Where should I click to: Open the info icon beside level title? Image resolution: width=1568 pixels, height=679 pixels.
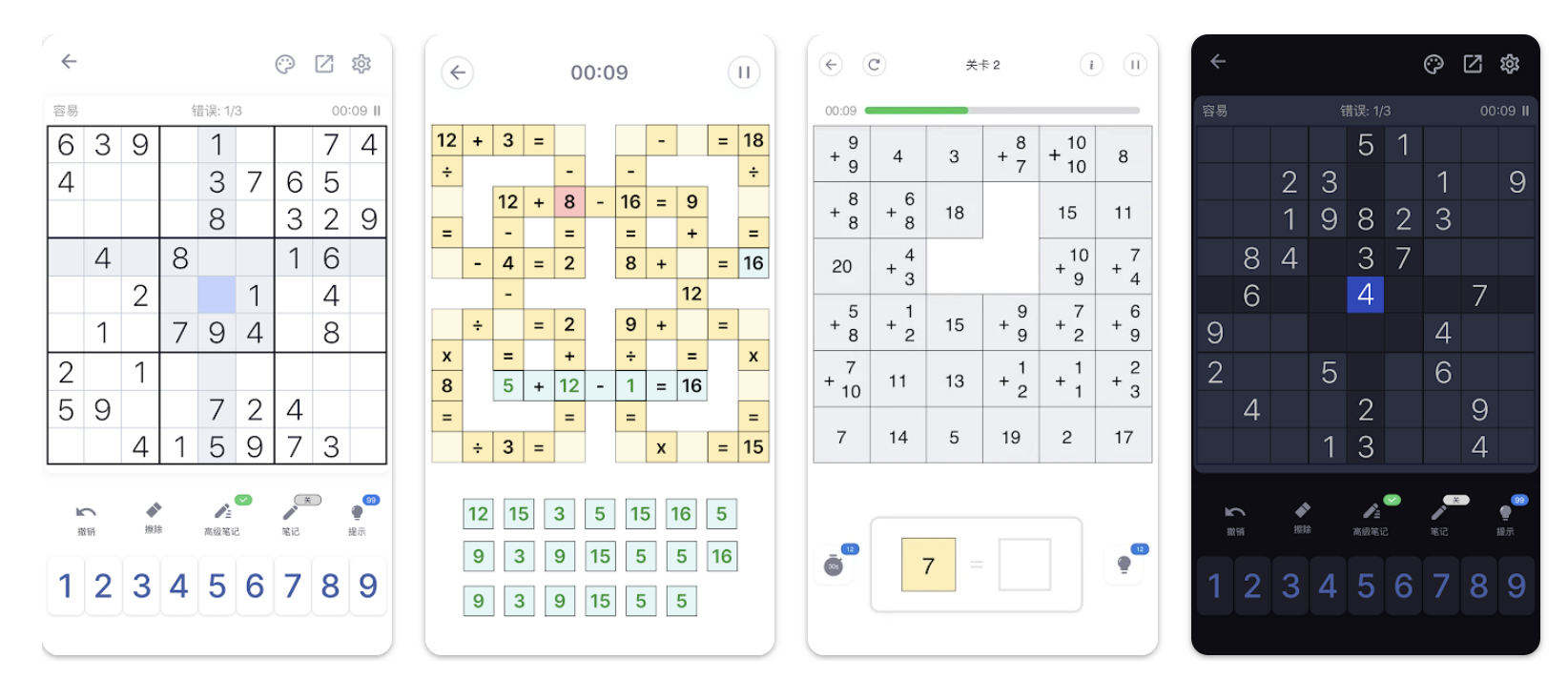1090,65
